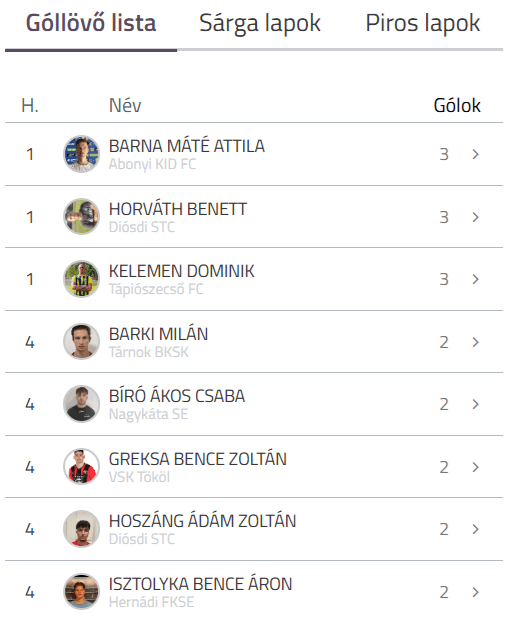
Task: Select the Góllövő lista tab
Action: tap(91, 23)
